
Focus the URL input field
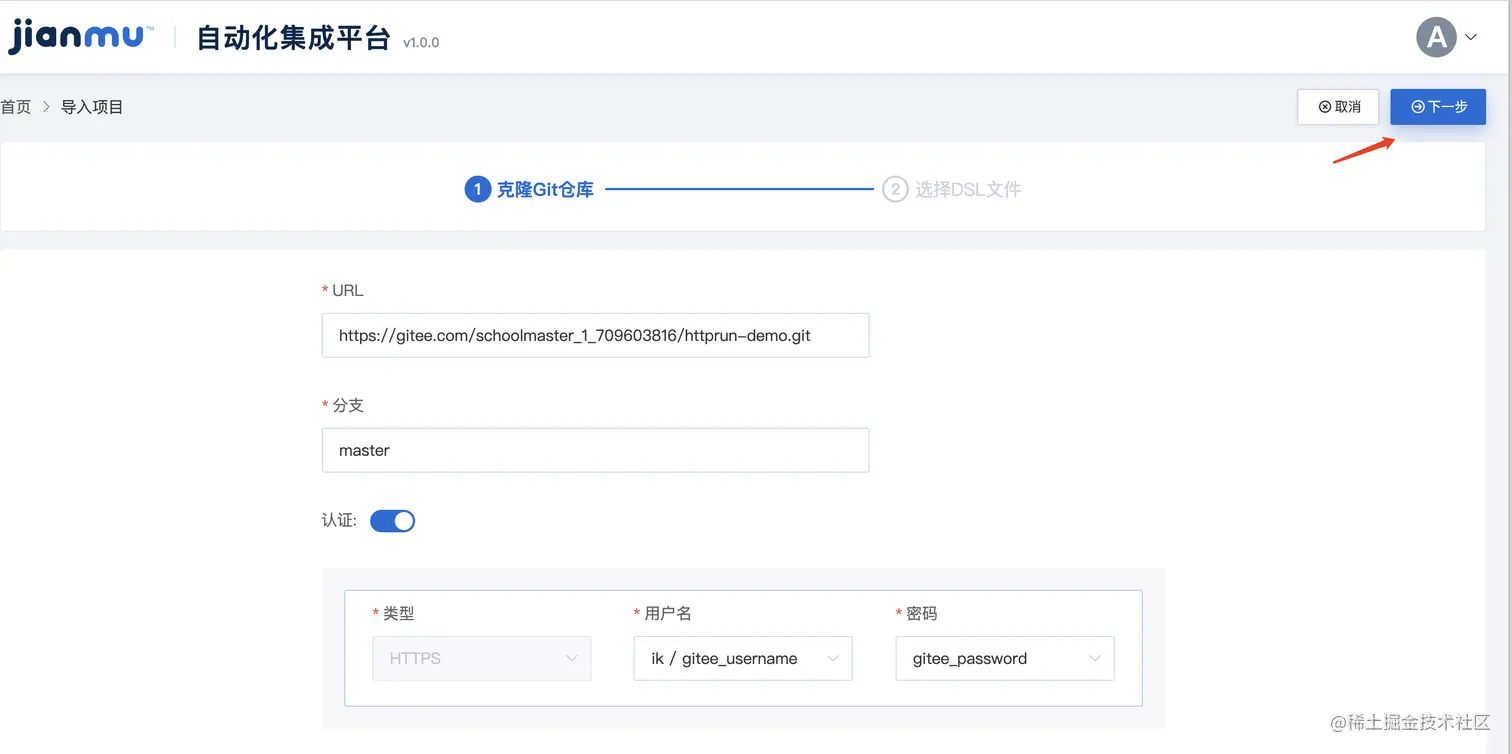click(595, 335)
